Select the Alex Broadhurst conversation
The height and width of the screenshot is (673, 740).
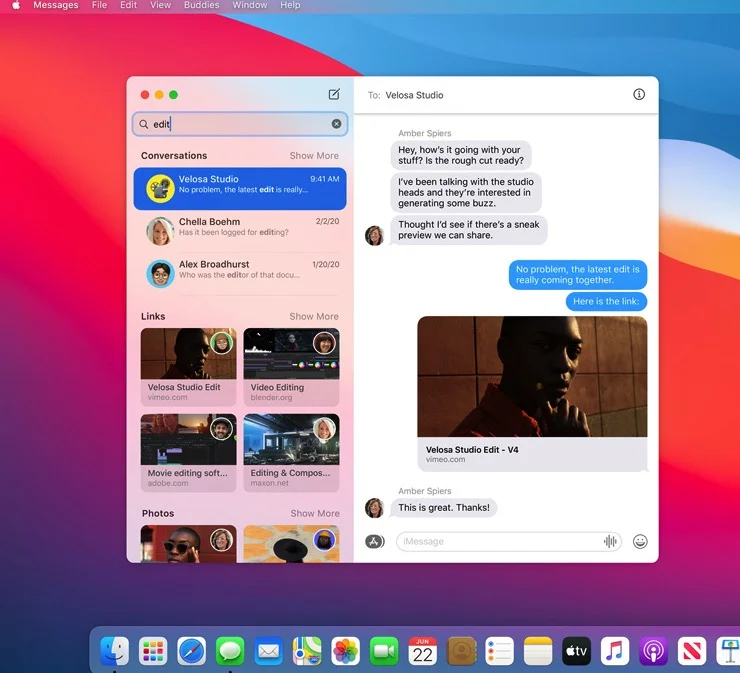point(240,273)
